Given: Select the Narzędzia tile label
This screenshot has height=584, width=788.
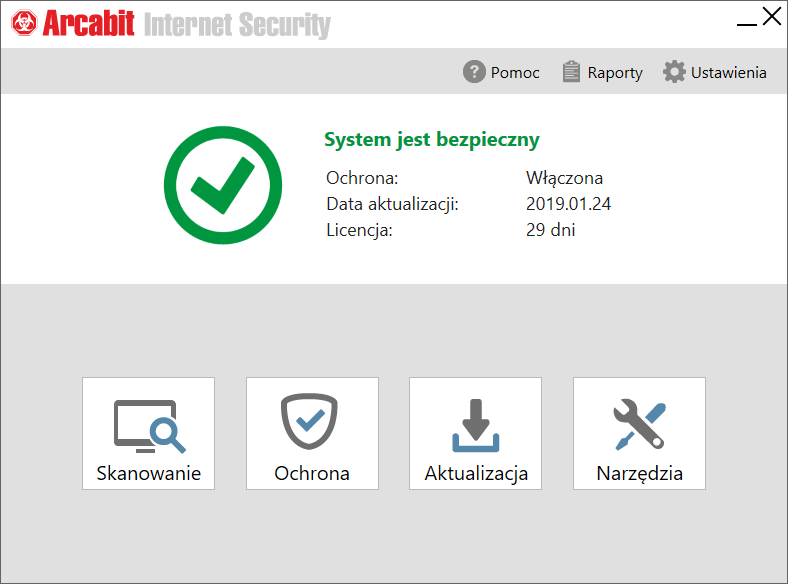Looking at the screenshot, I should point(639,474).
